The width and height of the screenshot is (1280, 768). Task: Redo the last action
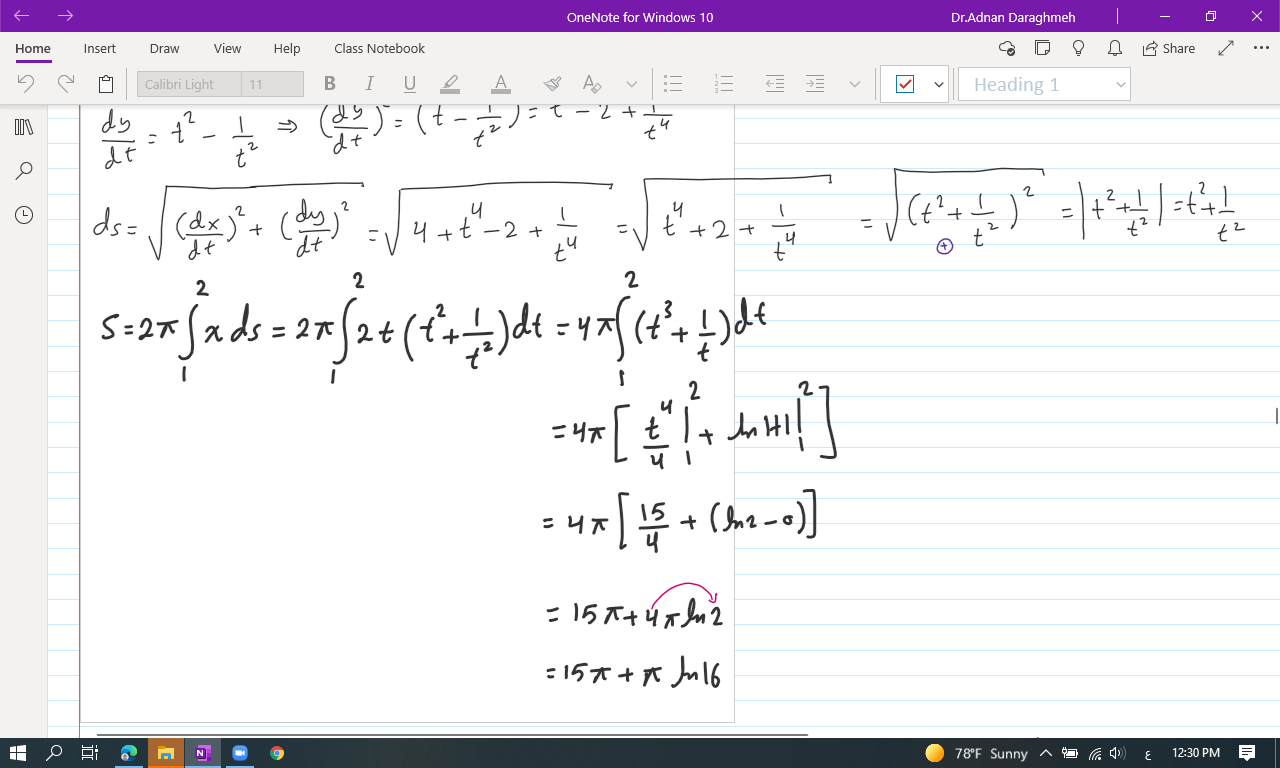[66, 84]
